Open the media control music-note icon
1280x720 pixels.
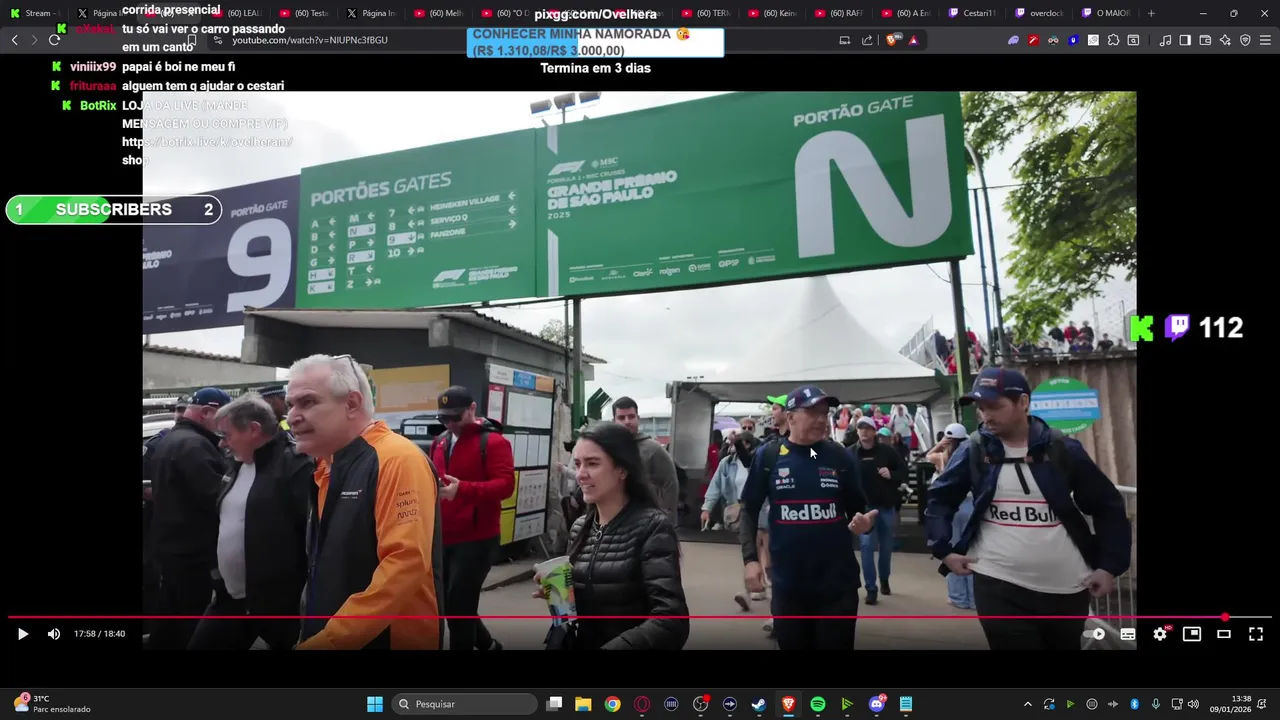tap(1165, 40)
